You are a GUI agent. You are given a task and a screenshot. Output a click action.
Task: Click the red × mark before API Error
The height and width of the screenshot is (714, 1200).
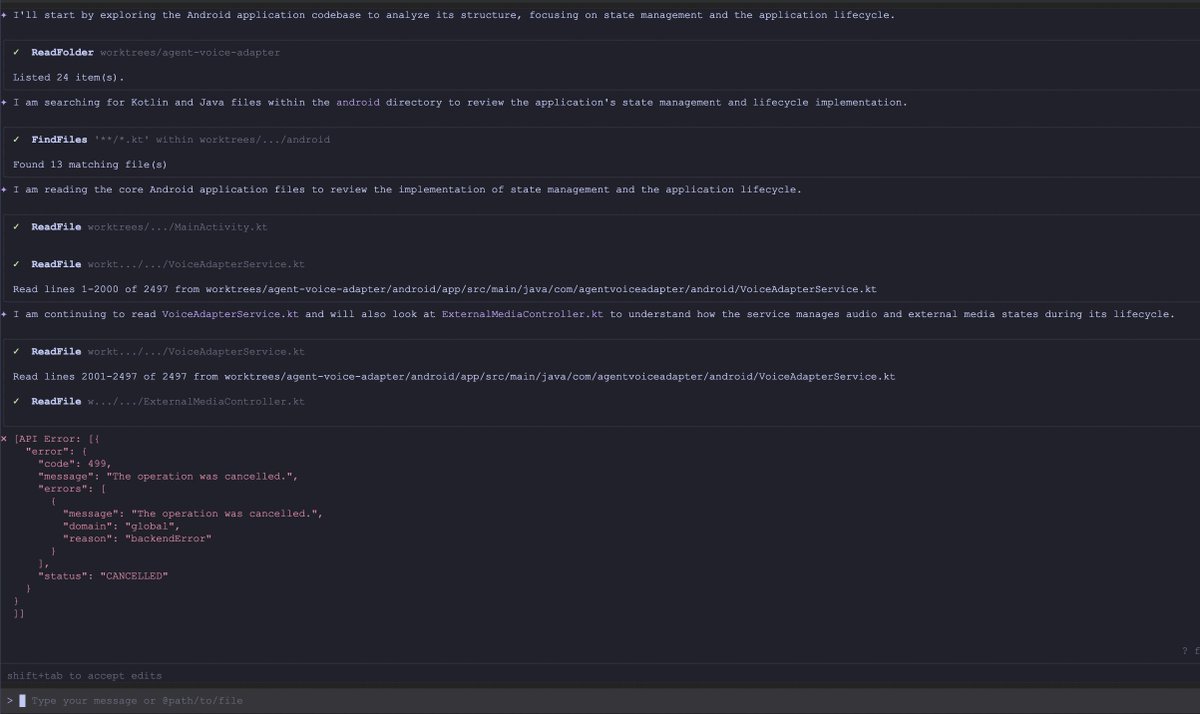4,439
